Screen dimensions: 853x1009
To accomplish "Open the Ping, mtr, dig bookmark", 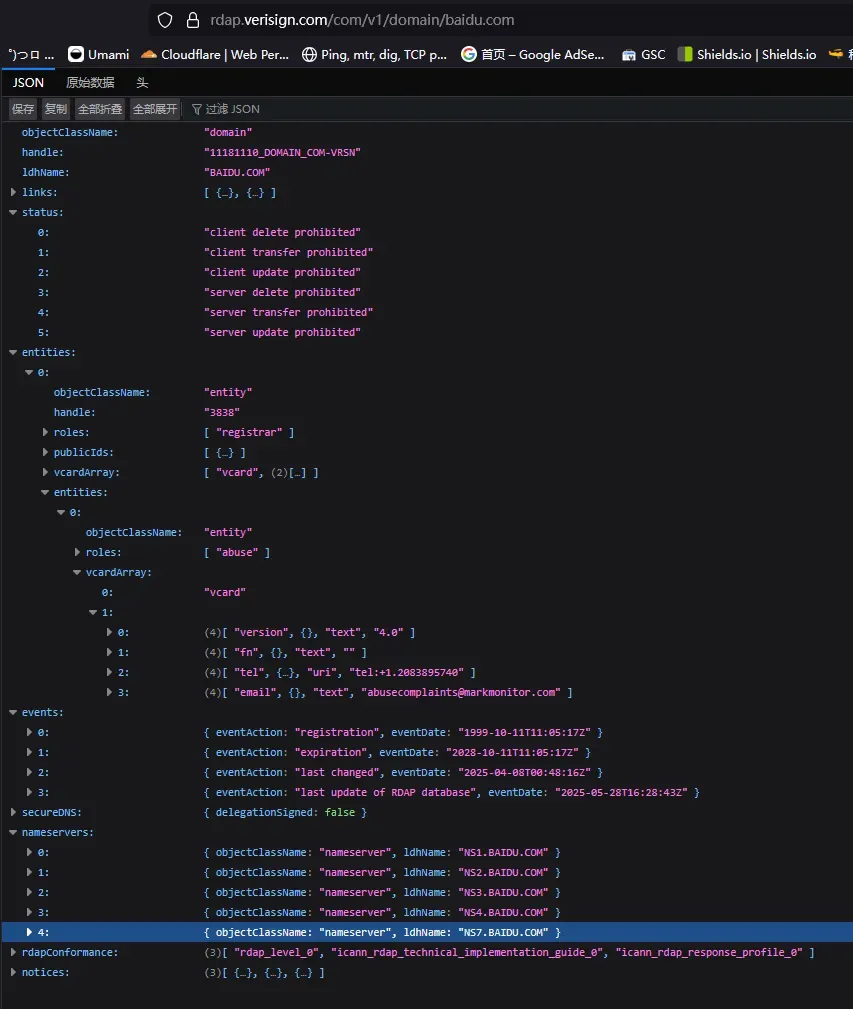I will 374,55.
